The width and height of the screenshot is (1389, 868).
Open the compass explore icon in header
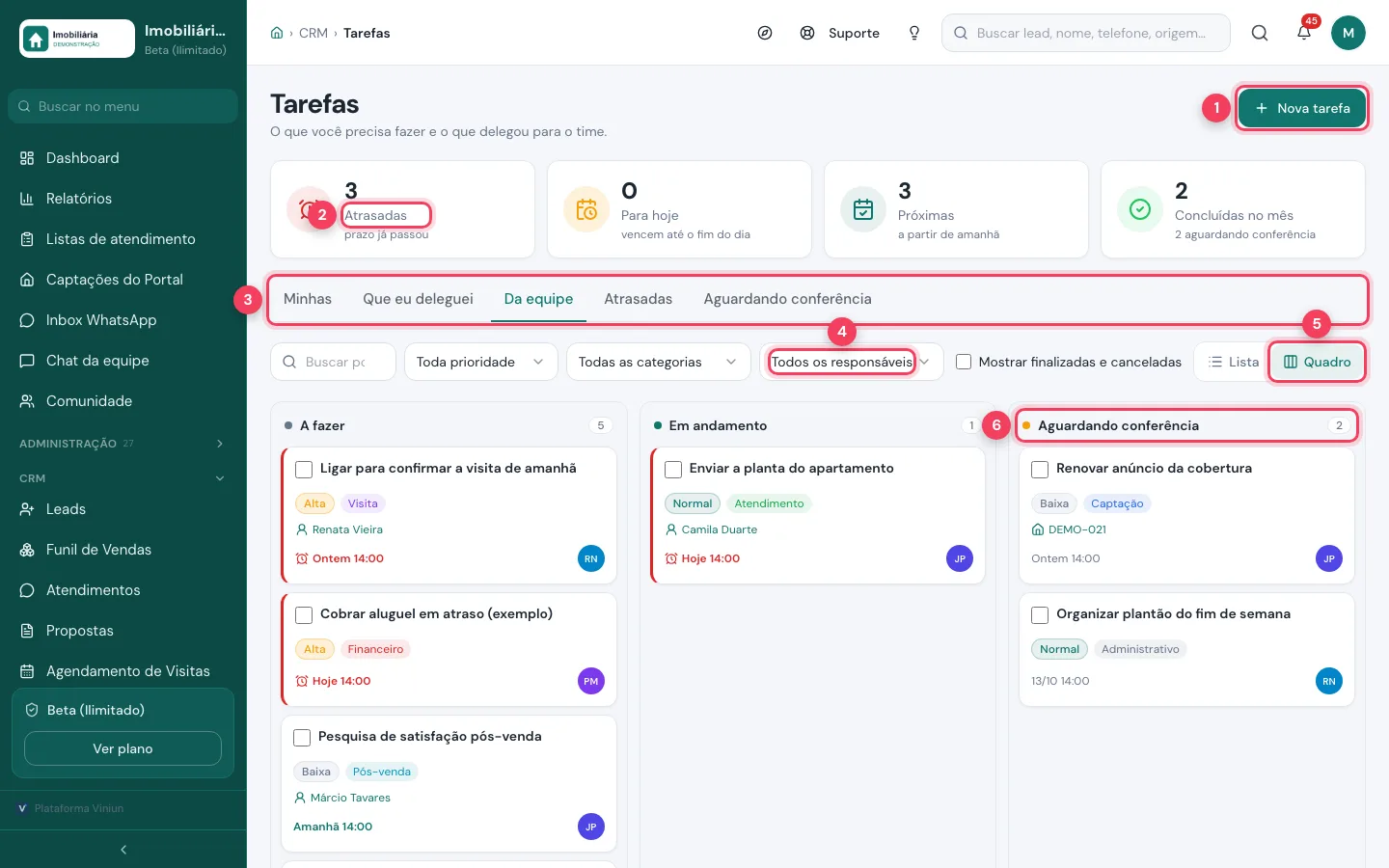765,33
